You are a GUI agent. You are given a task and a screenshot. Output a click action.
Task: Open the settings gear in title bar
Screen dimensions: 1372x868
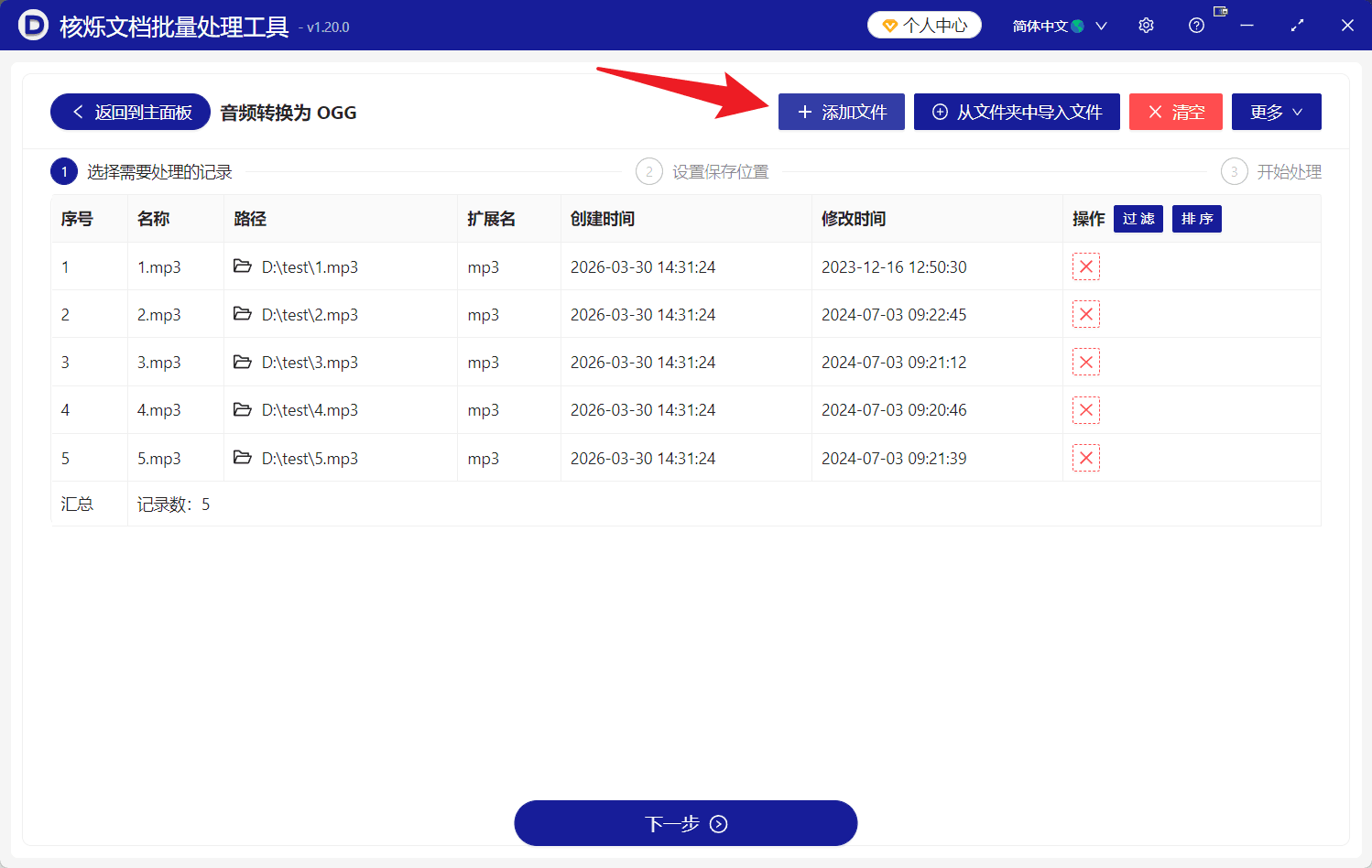click(x=1146, y=25)
